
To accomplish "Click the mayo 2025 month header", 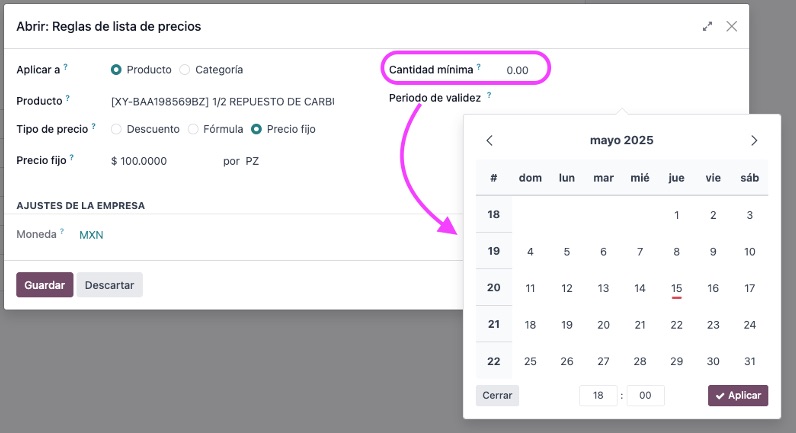I will pos(621,141).
